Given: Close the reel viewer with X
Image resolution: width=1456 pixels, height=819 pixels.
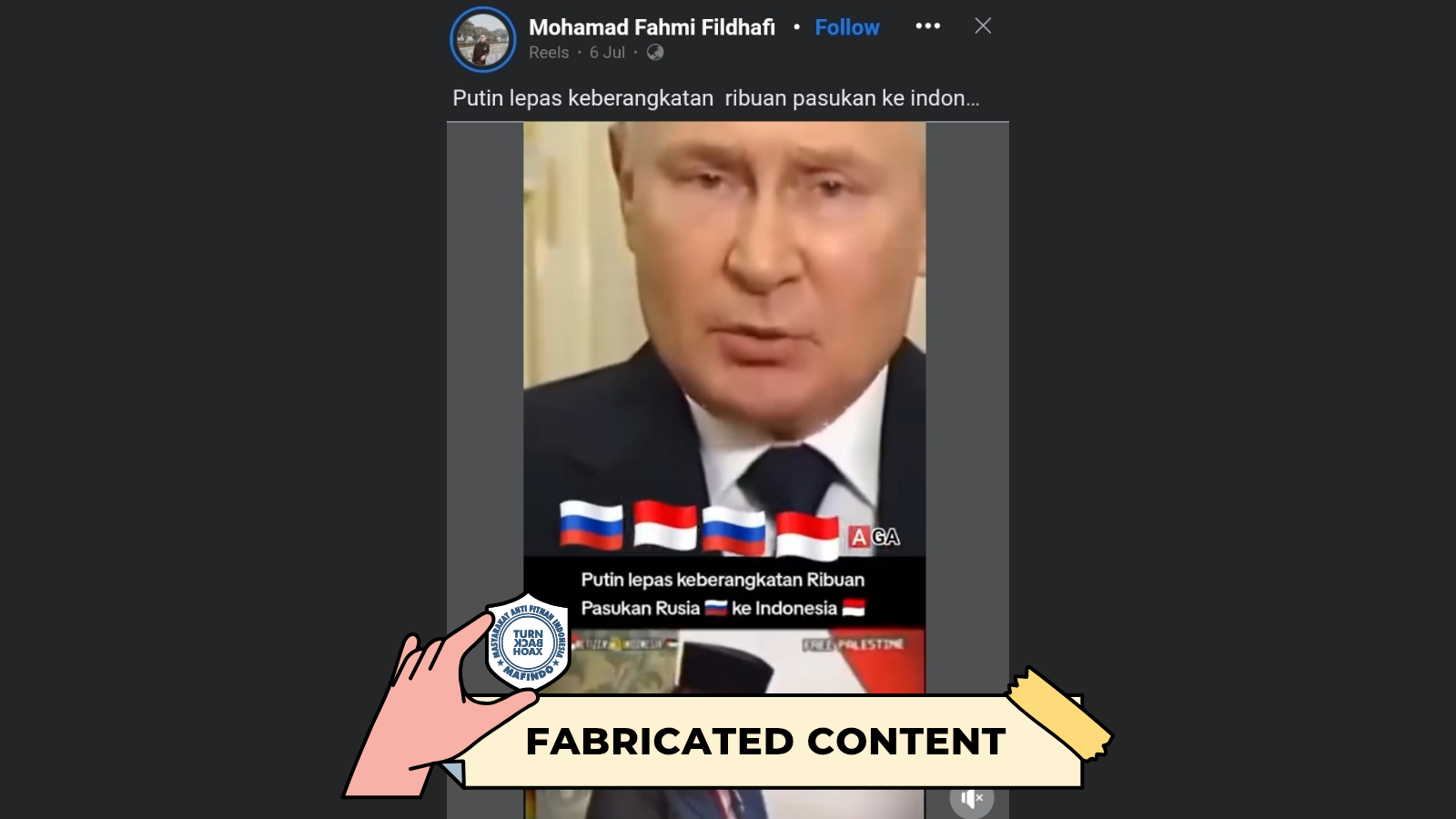Looking at the screenshot, I should (983, 25).
